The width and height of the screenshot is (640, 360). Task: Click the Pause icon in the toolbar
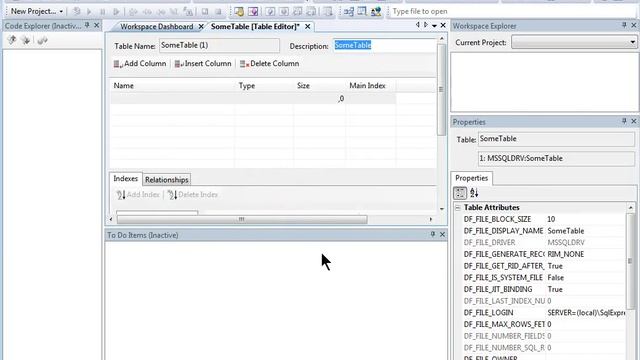tap(102, 11)
